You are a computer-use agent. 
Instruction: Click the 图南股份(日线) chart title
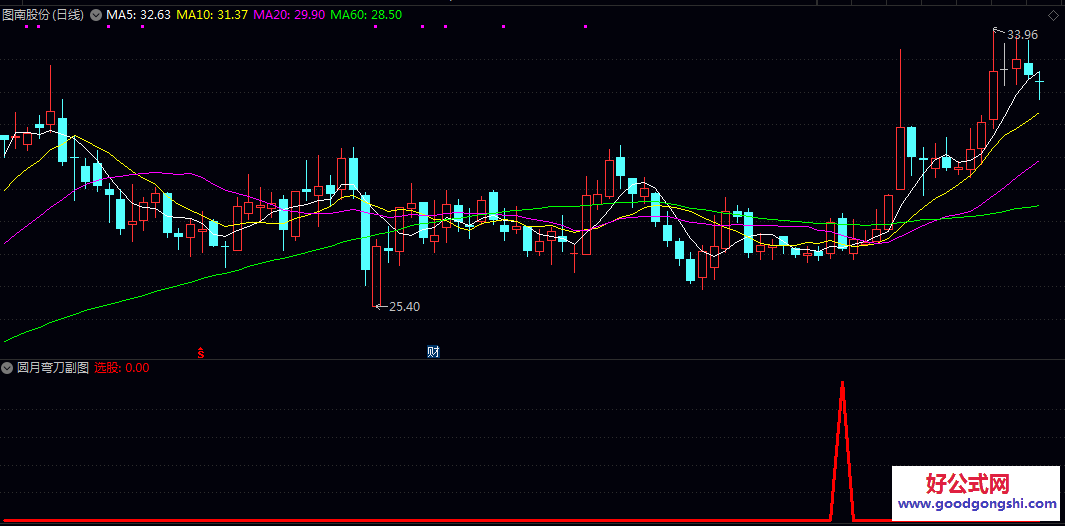(43, 14)
